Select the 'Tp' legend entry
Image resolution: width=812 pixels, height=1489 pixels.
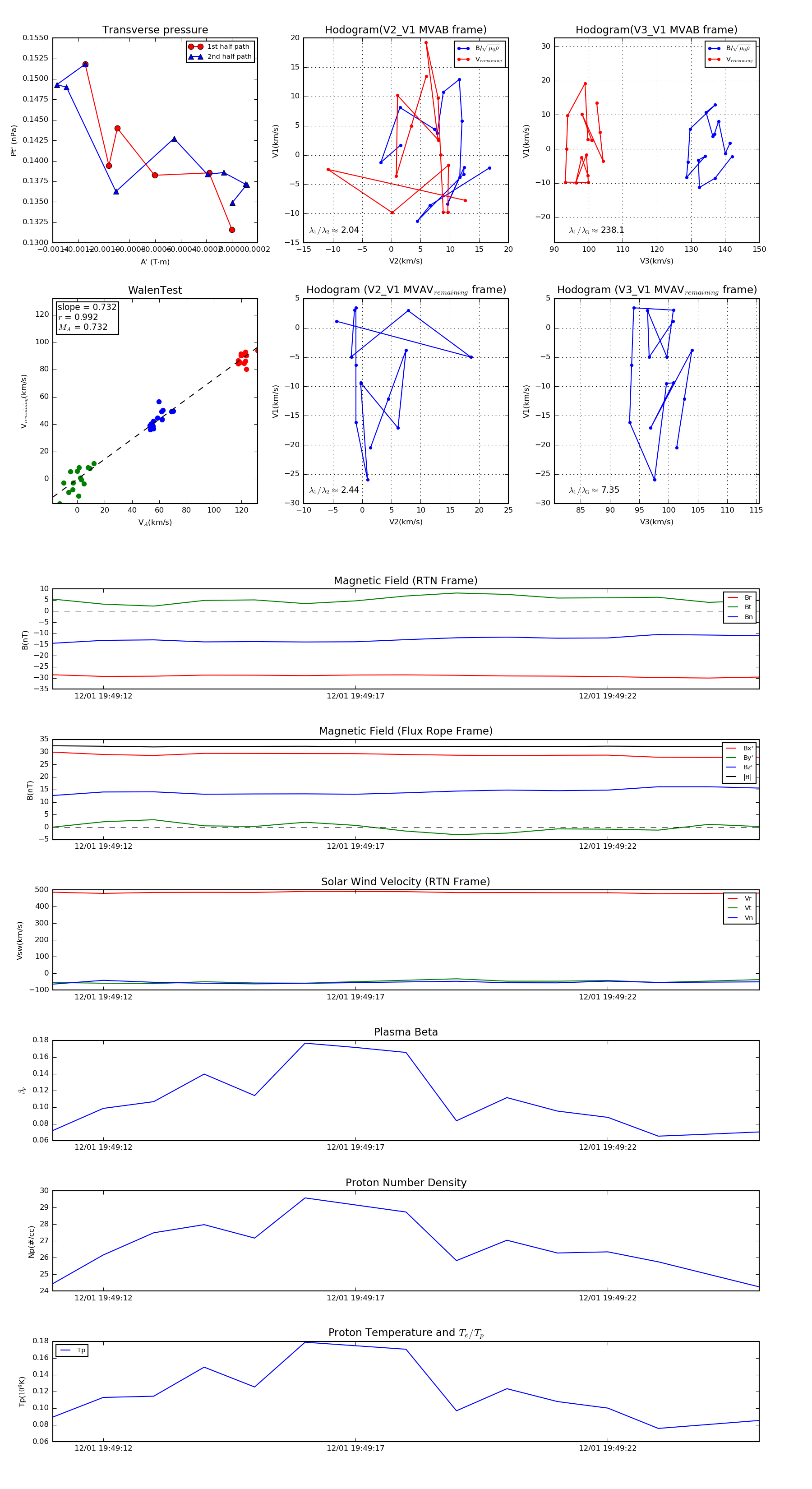(73, 1350)
